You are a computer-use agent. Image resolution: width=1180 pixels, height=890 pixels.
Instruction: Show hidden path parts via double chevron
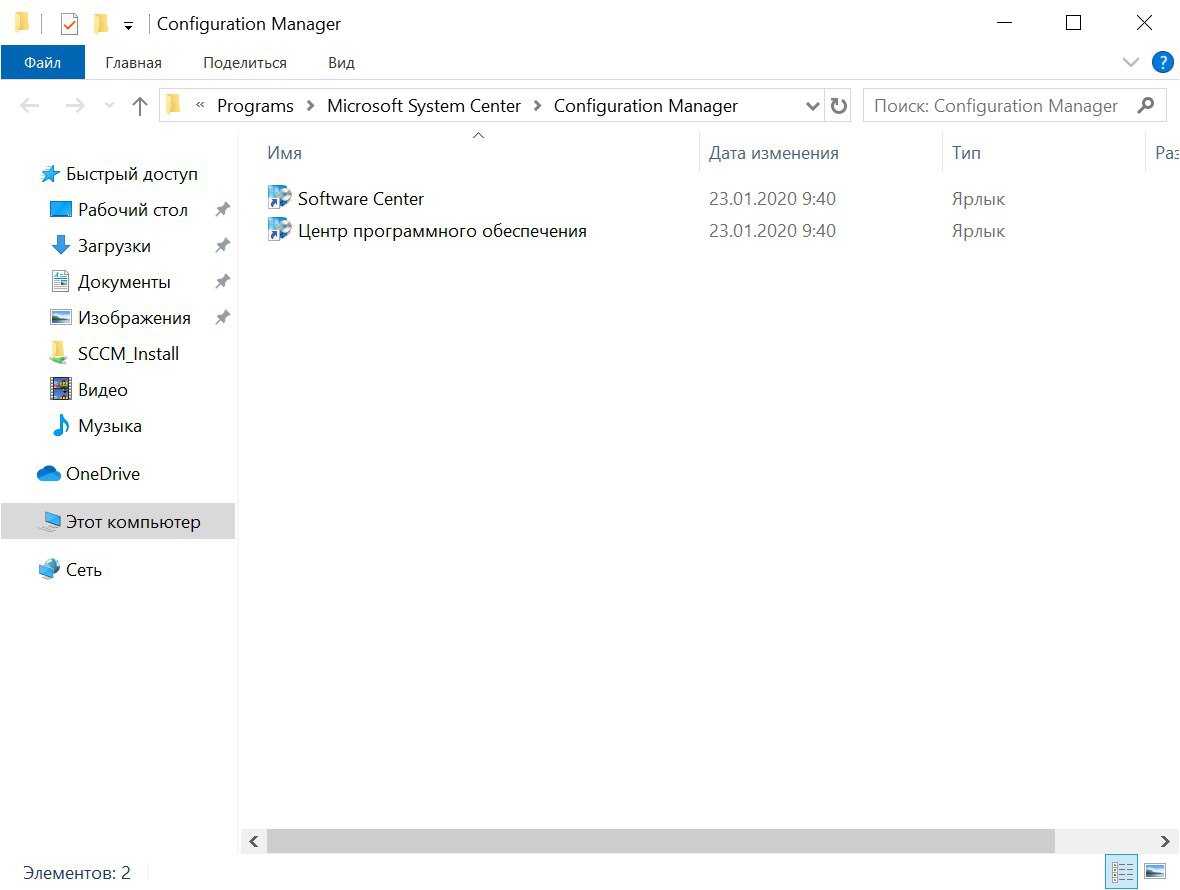pyautogui.click(x=200, y=105)
